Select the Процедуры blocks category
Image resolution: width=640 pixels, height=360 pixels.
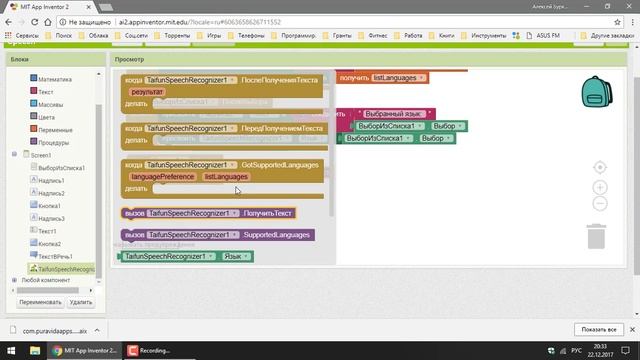tap(53, 142)
